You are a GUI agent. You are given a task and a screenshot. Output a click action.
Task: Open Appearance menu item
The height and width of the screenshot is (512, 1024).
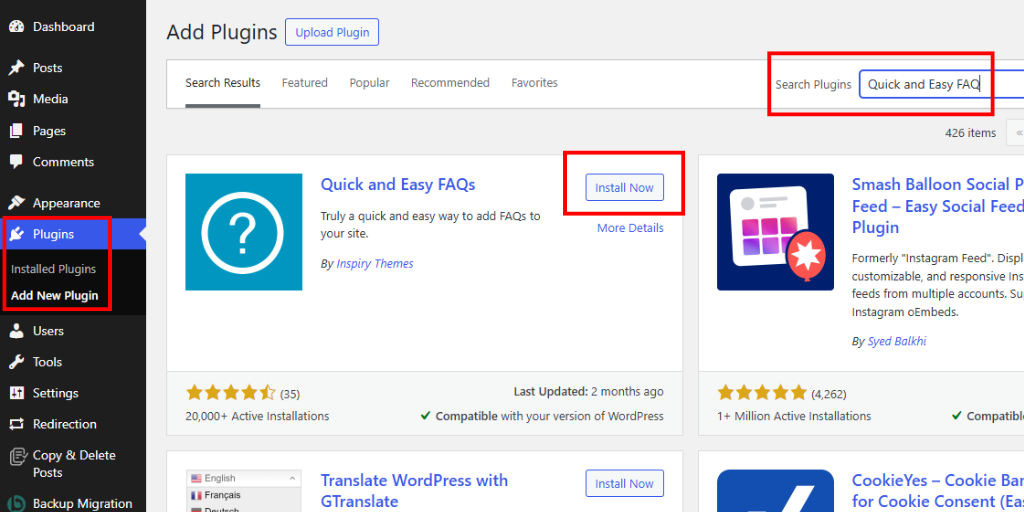pos(66,203)
